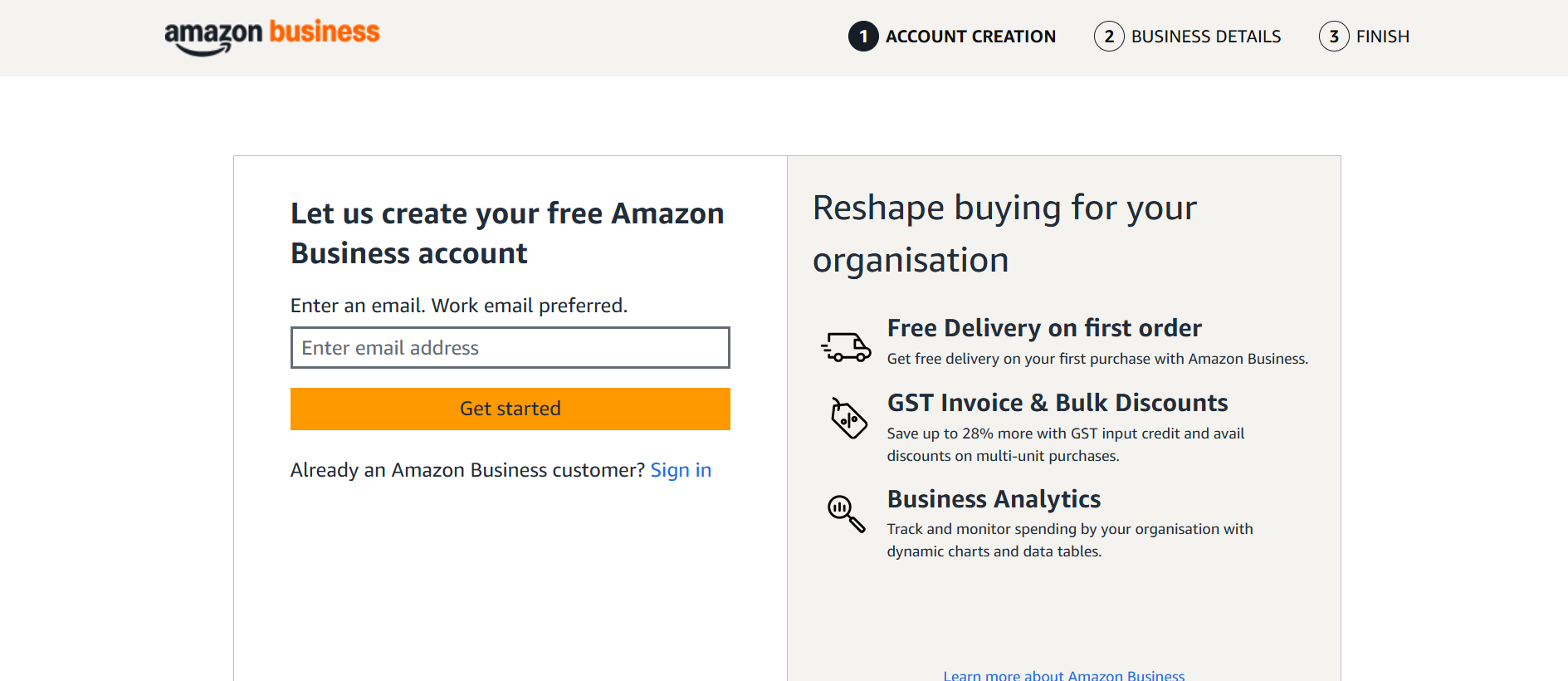This screenshot has height=681, width=1568.
Task: Click the Amazon Business logo
Action: point(271,35)
